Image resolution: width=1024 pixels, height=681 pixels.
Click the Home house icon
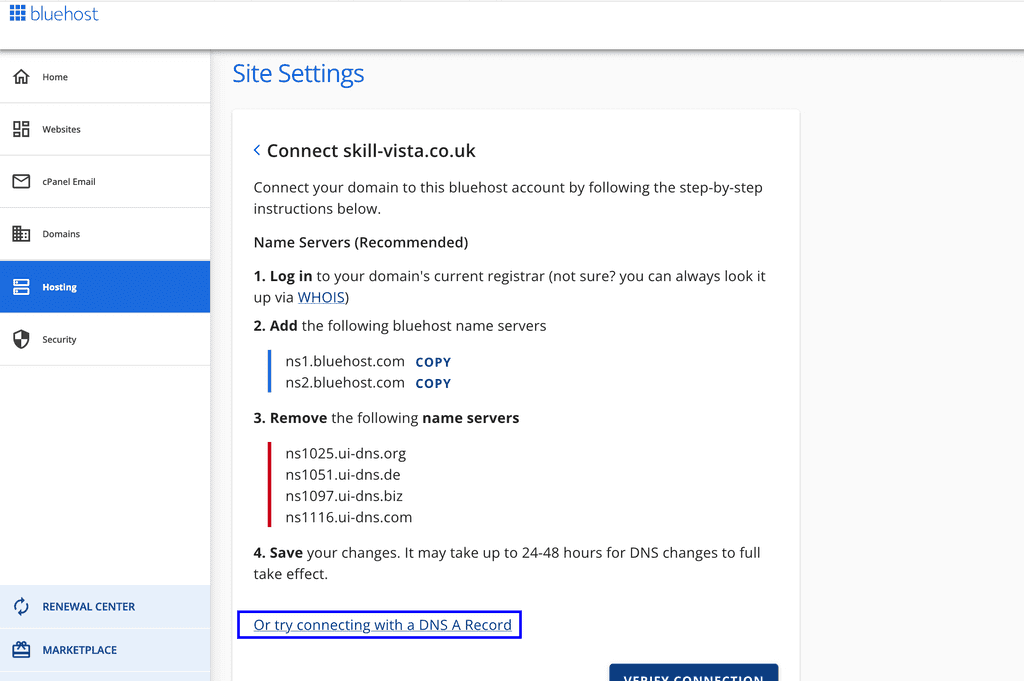tap(21, 76)
